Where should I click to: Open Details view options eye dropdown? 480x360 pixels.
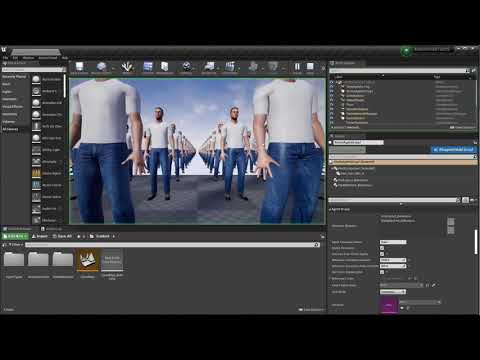pyautogui.click(x=473, y=200)
